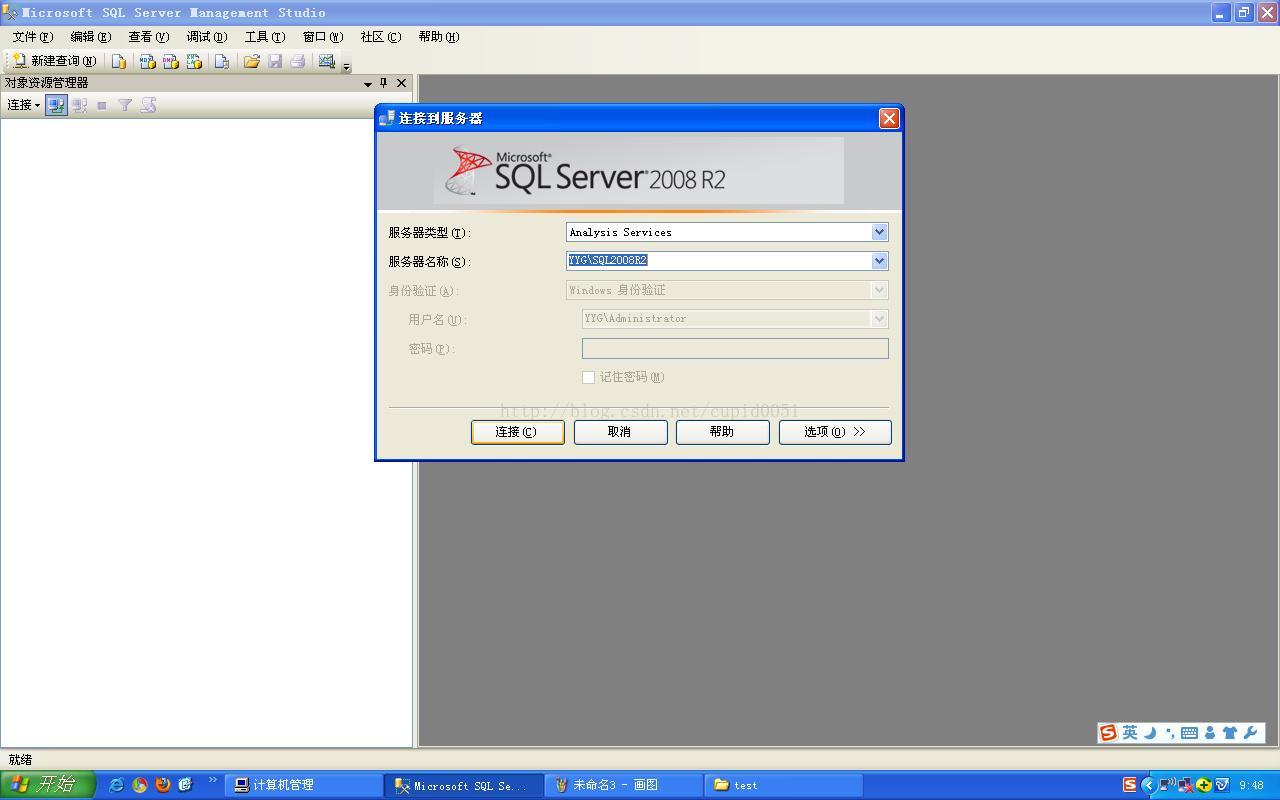
Task: Switch to 未命名3 - 画图 taskbar window
Action: (624, 785)
